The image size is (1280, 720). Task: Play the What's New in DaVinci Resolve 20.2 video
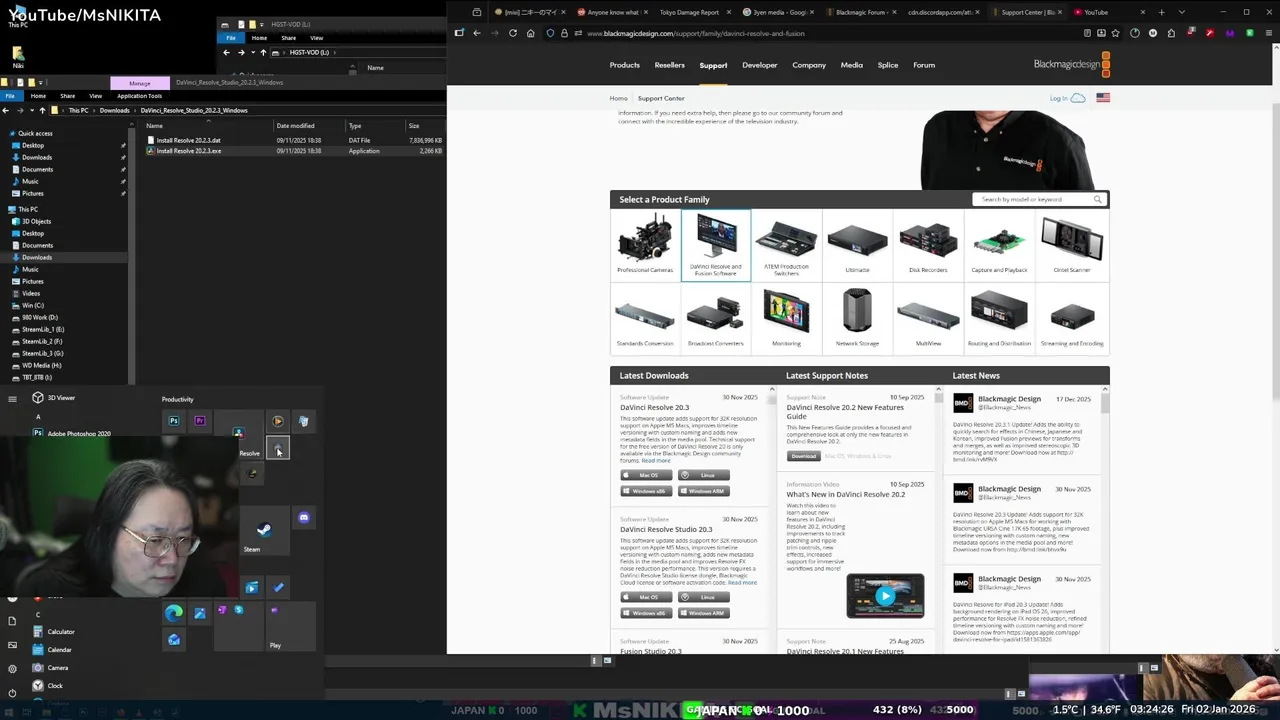pyautogui.click(x=885, y=597)
